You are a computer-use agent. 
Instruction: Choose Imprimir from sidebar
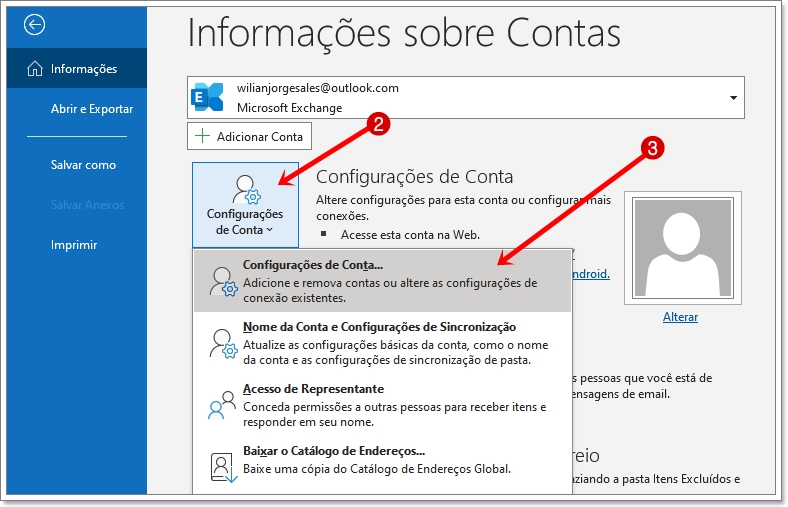pos(74,245)
